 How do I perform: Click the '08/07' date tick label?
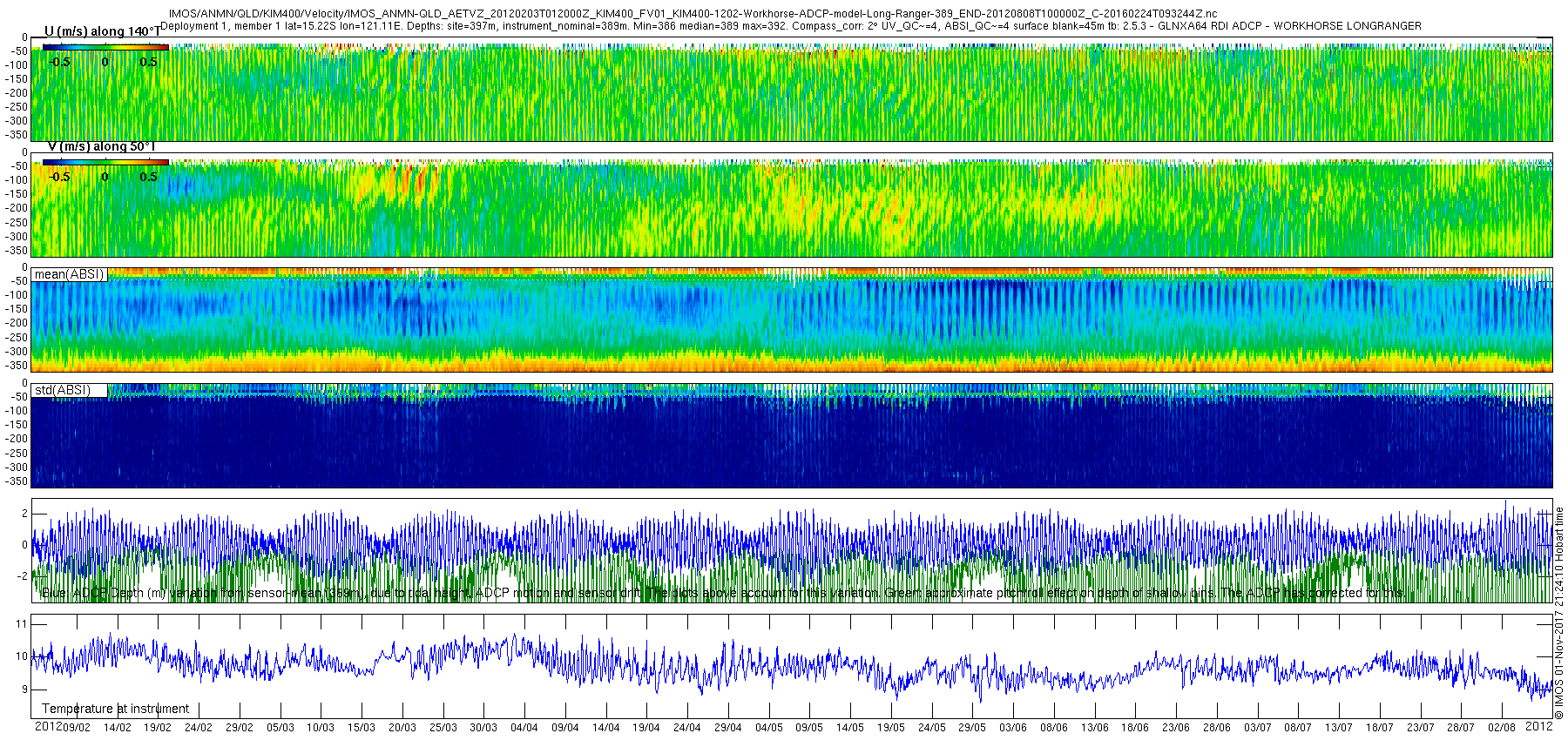1297,727
